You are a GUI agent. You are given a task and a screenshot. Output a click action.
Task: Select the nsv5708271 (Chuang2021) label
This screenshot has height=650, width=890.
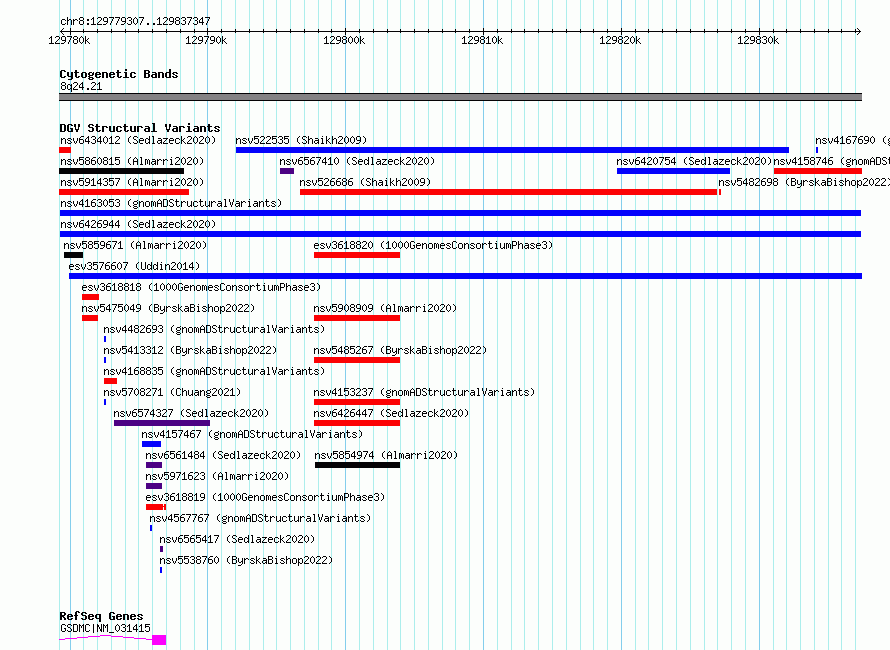pyautogui.click(x=172, y=392)
